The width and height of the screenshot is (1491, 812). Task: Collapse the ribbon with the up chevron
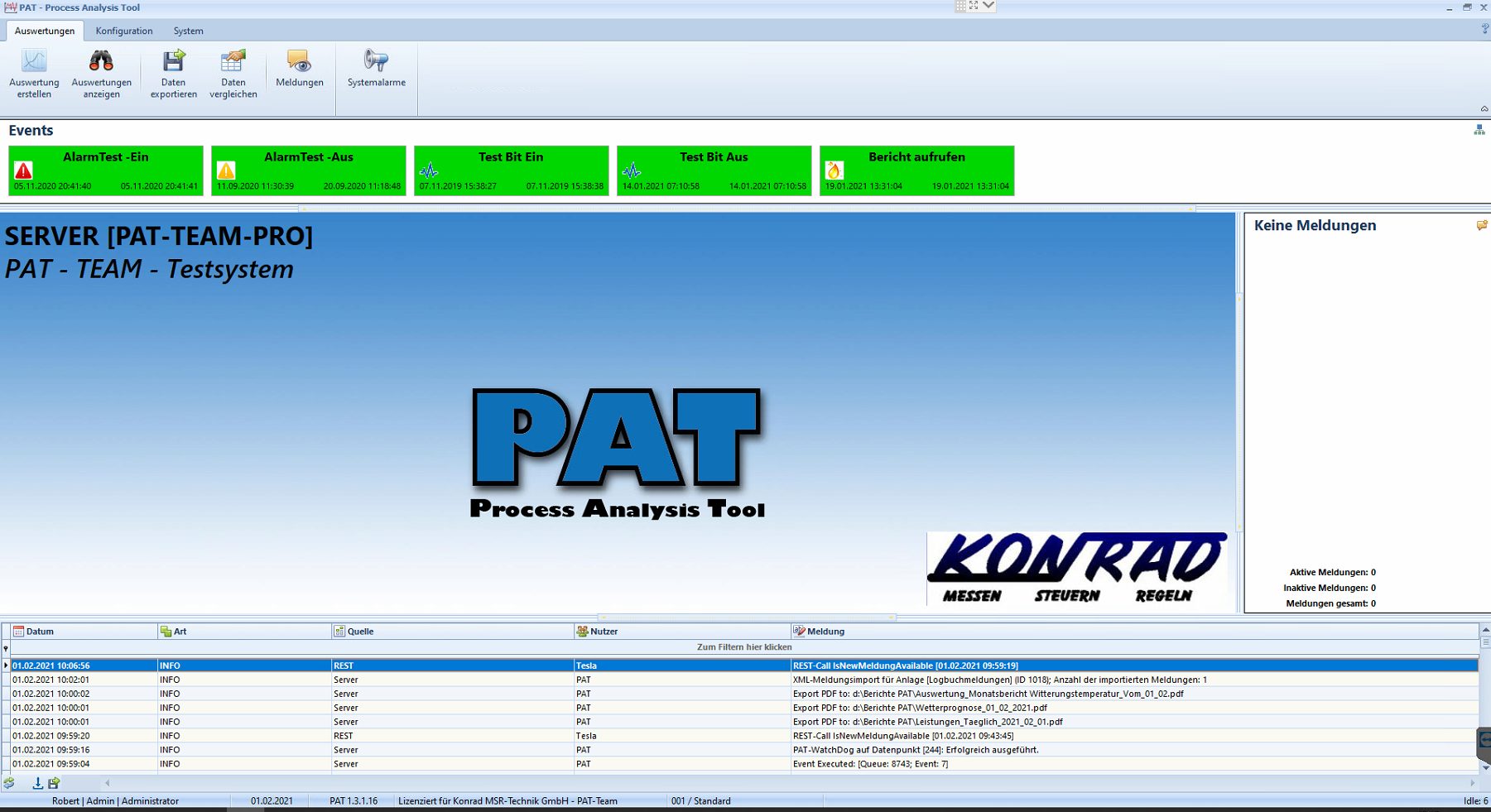click(x=1484, y=108)
